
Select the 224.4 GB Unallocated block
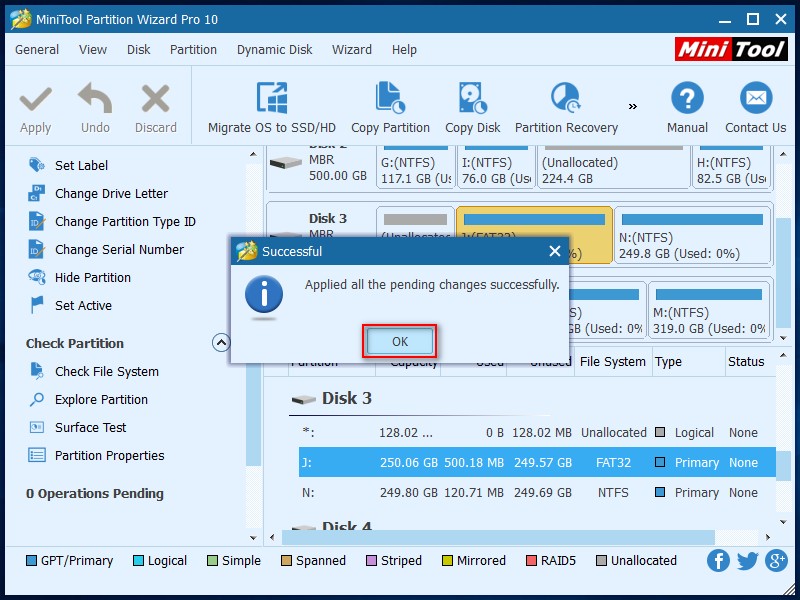[x=614, y=167]
